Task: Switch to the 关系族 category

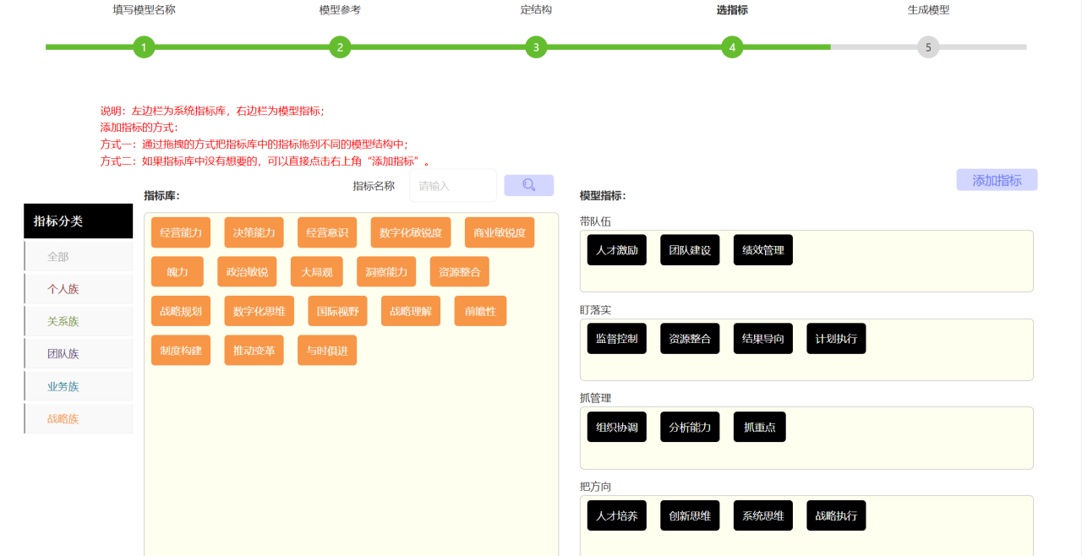Action: click(x=79, y=321)
